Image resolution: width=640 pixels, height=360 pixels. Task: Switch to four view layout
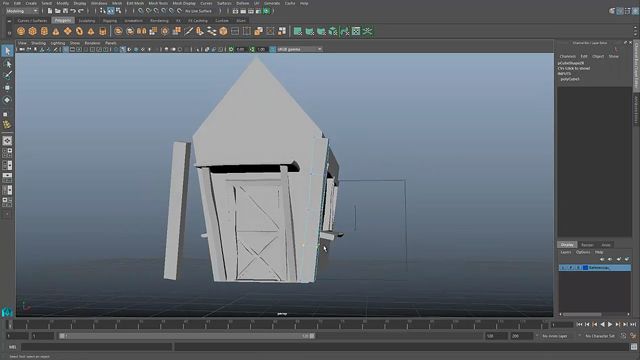pos(7,153)
